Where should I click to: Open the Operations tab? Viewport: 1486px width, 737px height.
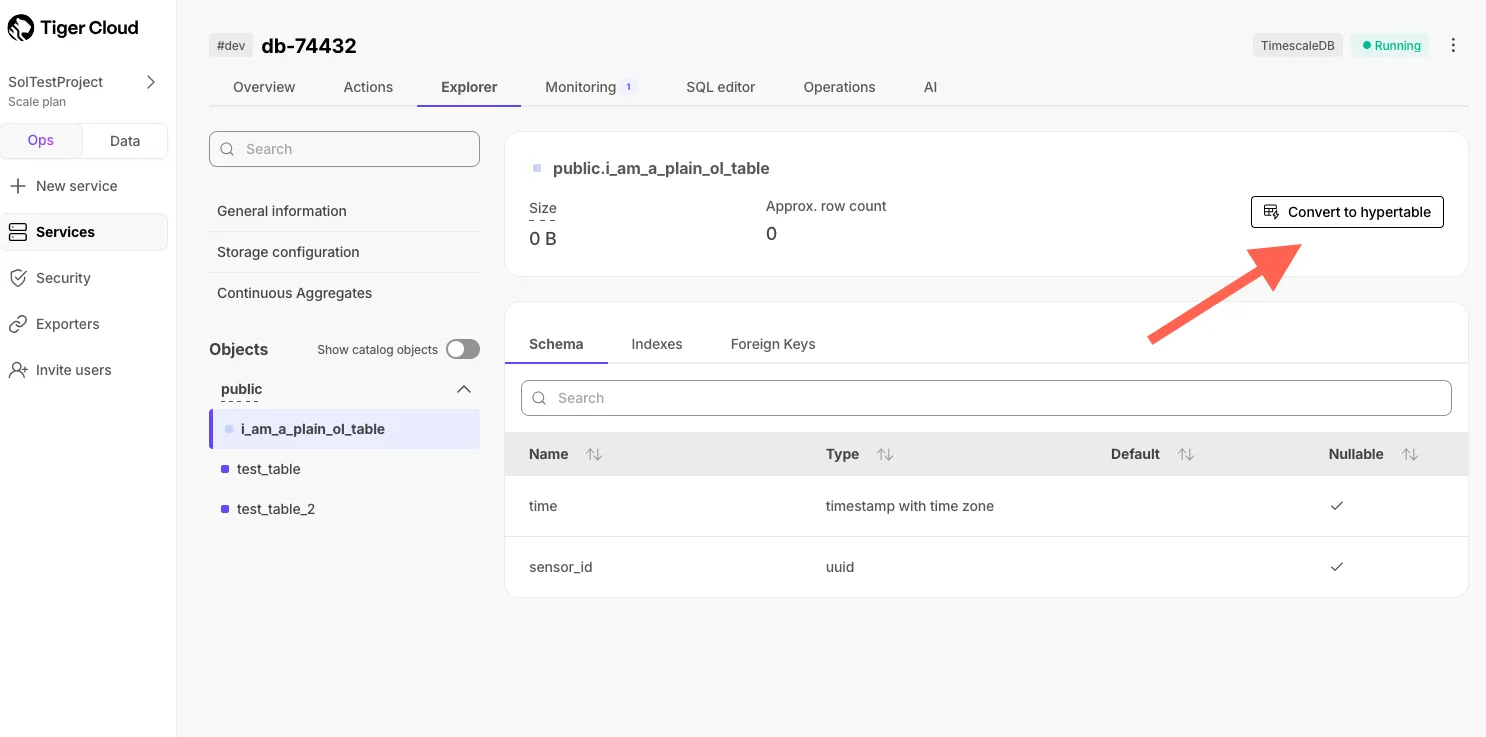tap(840, 87)
